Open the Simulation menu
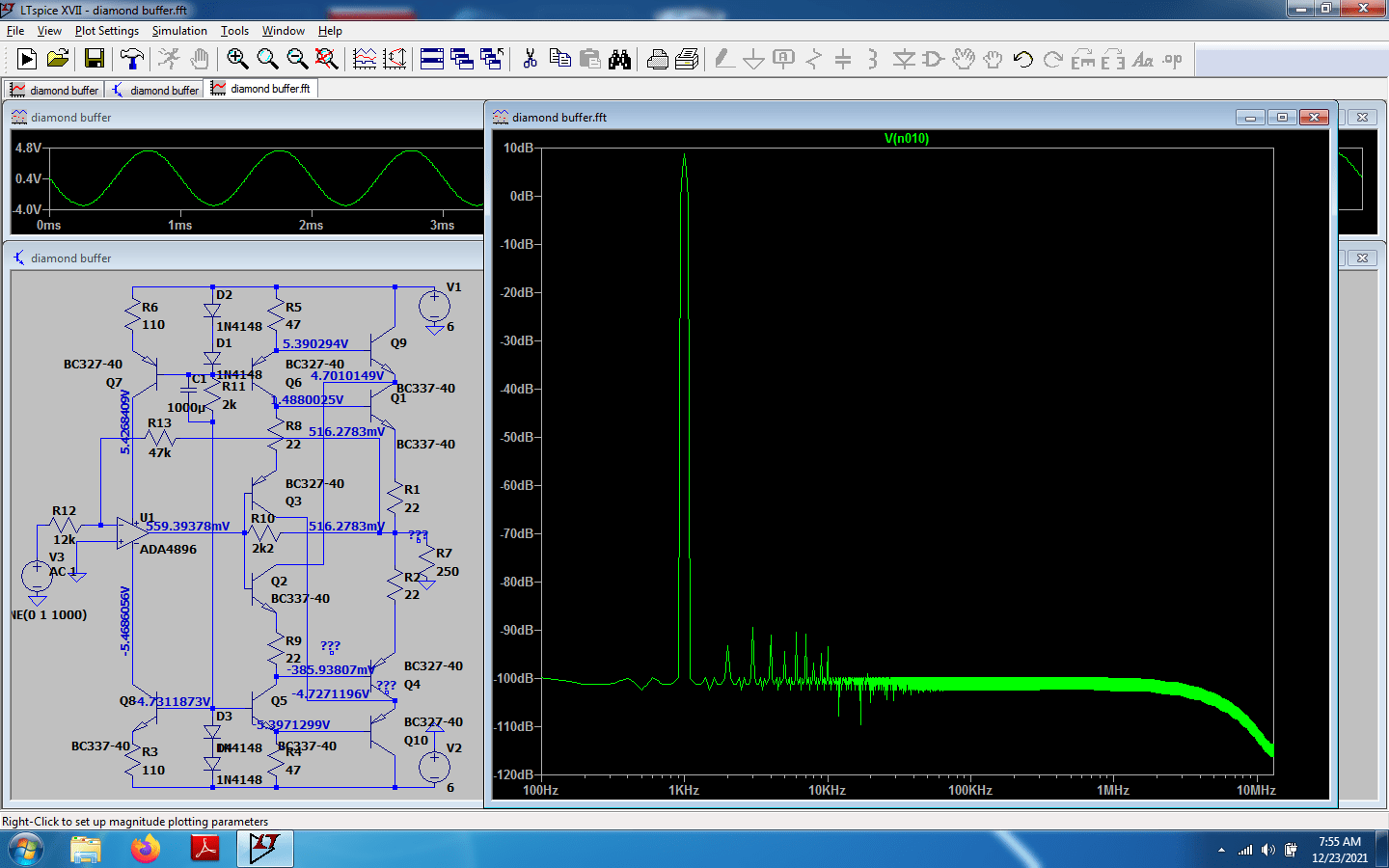This screenshot has width=1389, height=868. click(179, 31)
